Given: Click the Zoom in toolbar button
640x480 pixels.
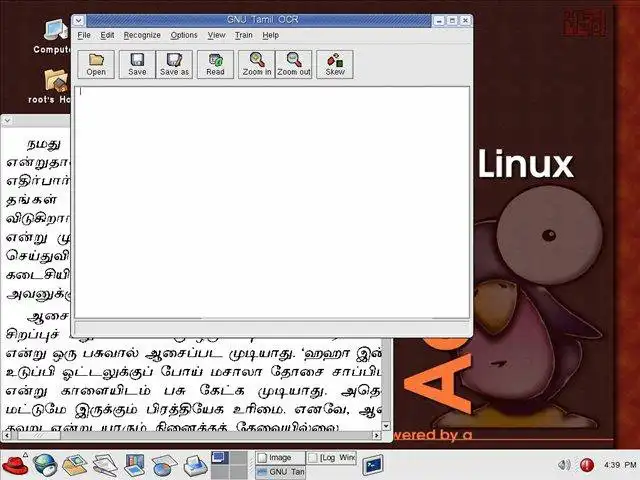Looking at the screenshot, I should point(257,64).
